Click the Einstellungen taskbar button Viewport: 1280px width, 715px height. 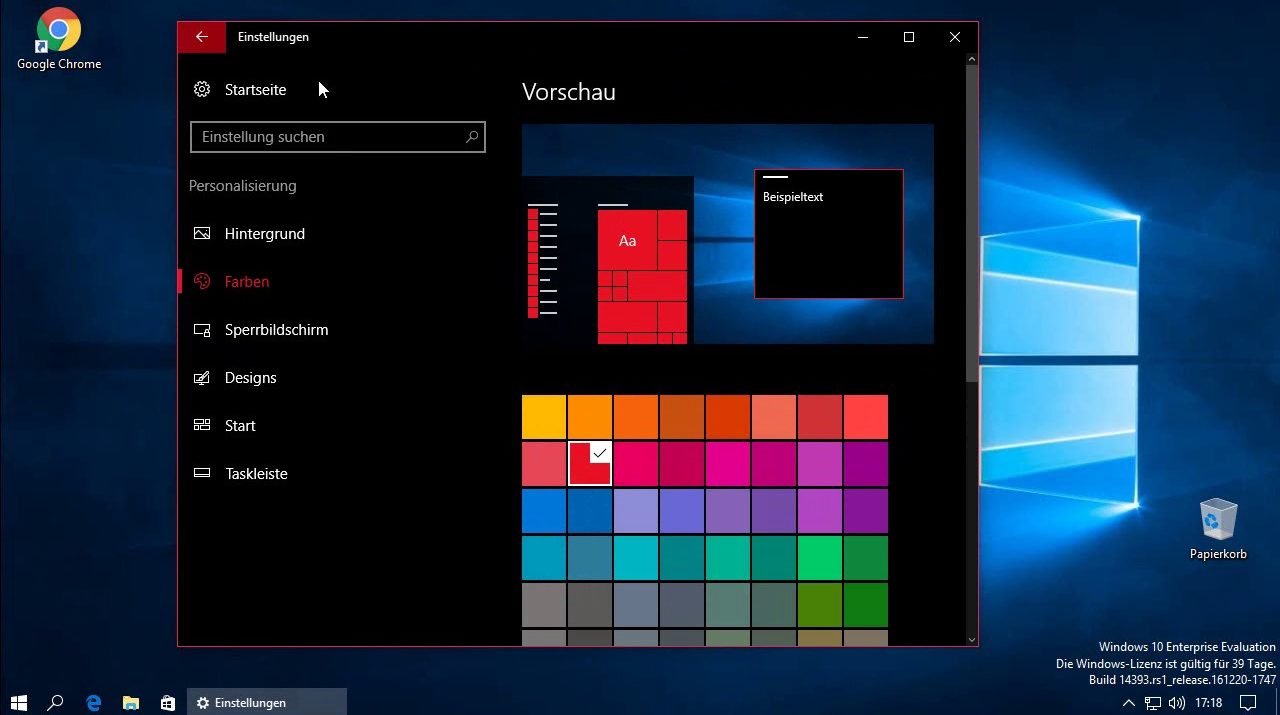[x=267, y=703]
